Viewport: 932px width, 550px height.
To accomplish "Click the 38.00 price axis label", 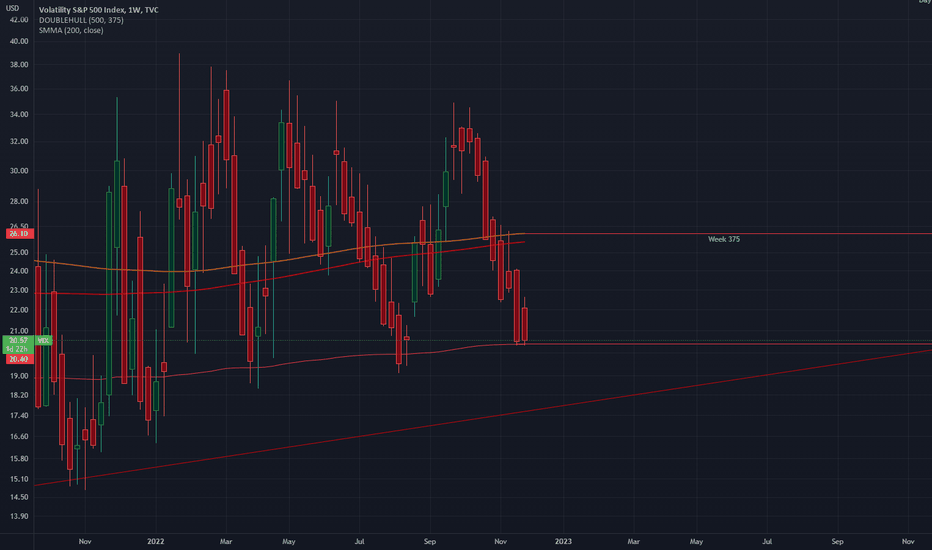I will tap(19, 64).
